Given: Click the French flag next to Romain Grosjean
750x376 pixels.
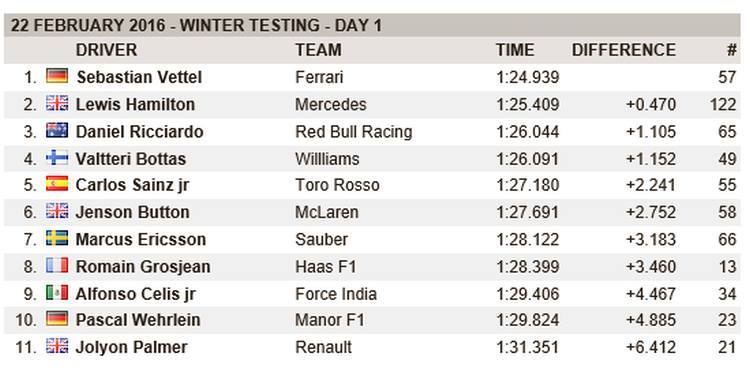Looking at the screenshot, I should 57,265.
